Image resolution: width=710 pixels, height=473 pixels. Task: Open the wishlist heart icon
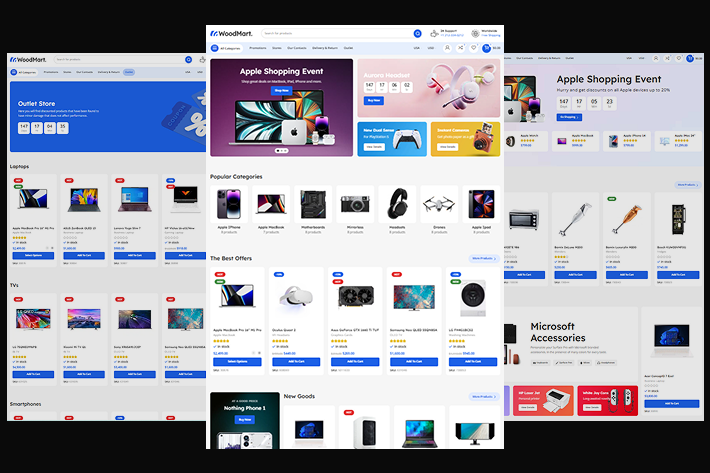pos(473,48)
